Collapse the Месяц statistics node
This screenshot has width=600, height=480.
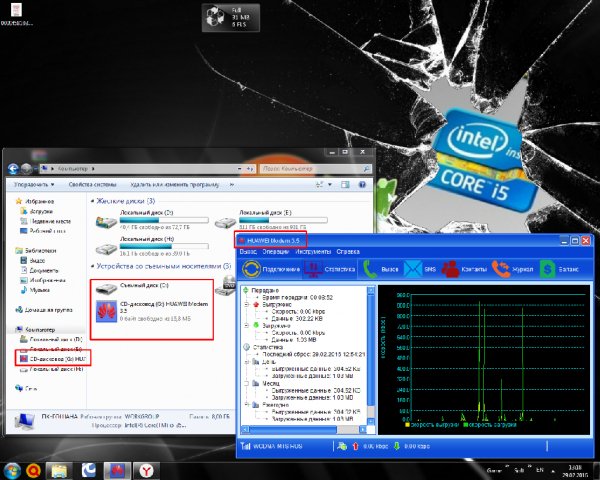pyautogui.click(x=247, y=383)
